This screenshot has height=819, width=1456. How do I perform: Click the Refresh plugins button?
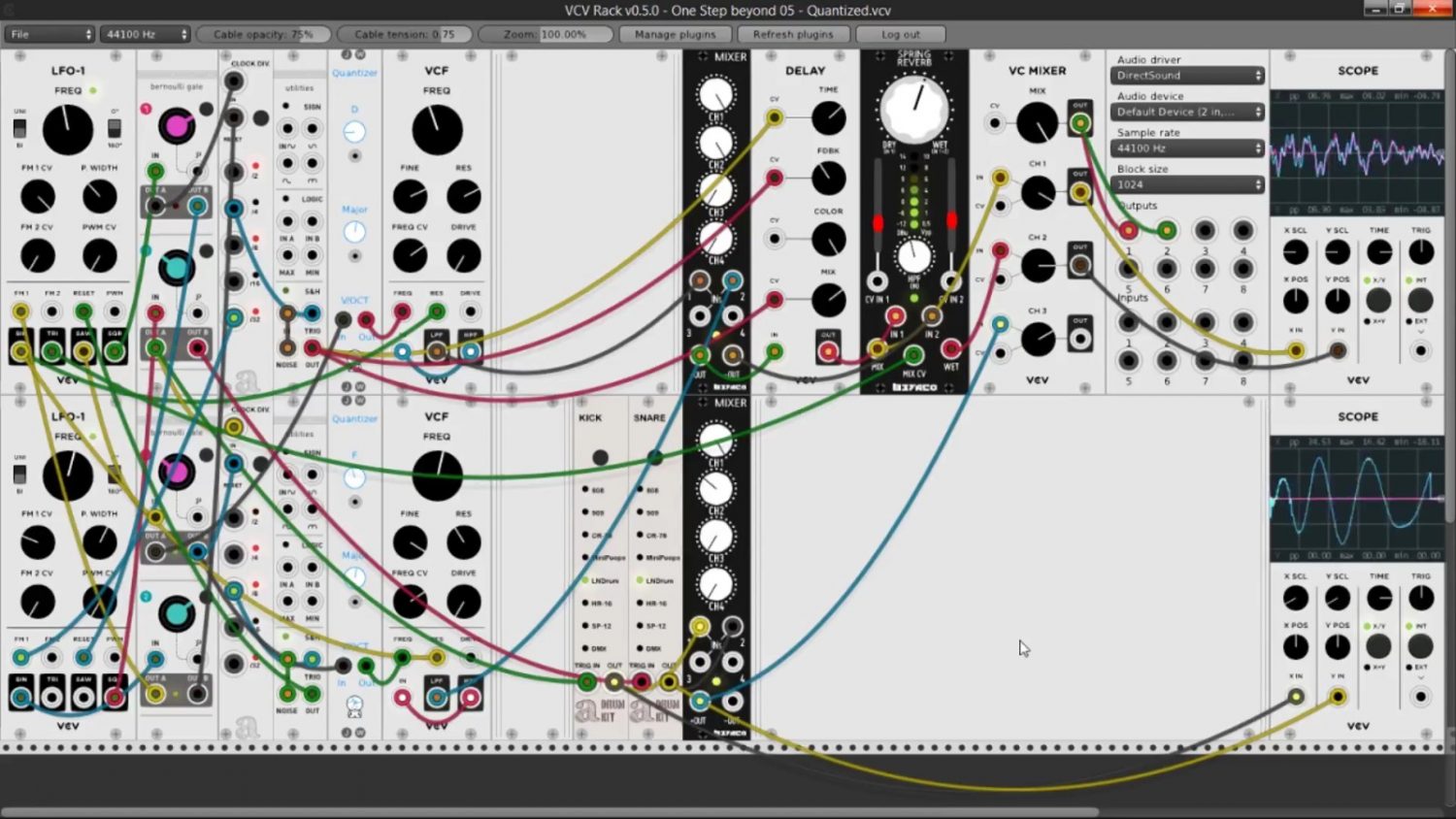click(793, 34)
